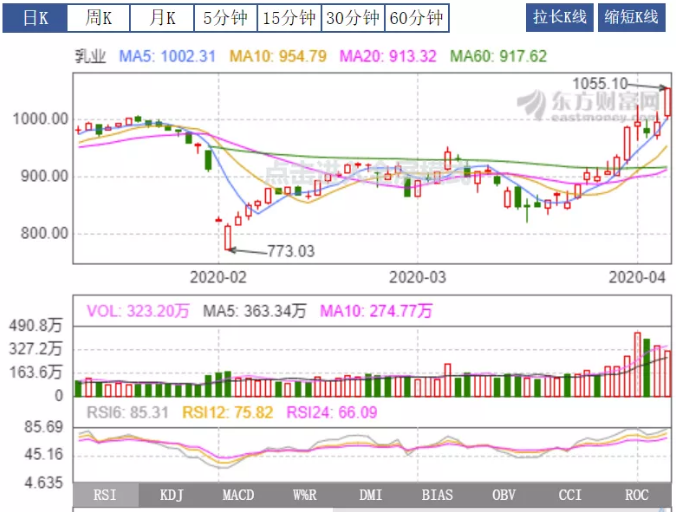This screenshot has height=515, width=676.
Task: Select the 日K daily chart tab
Action: tap(35, 18)
